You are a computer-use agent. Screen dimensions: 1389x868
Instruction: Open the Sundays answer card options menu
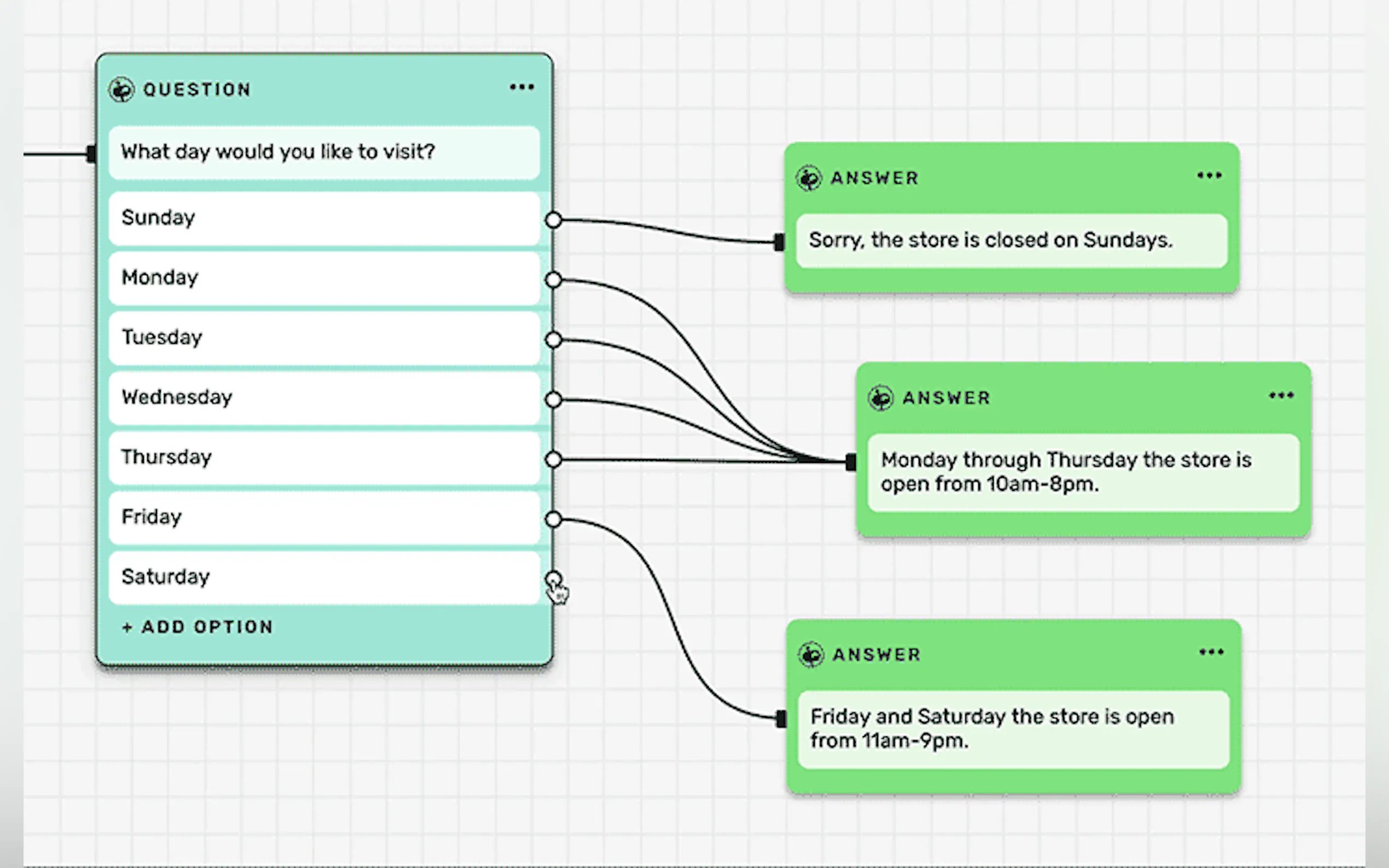click(1209, 175)
